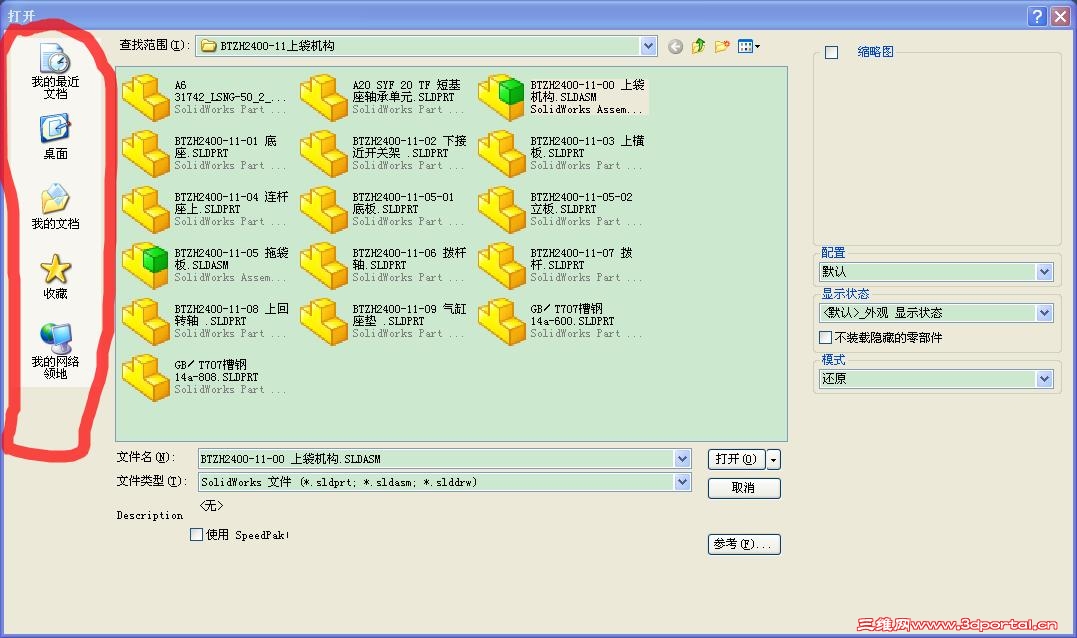Open the 显示状态 display state dropdown
Viewport: 1077px width, 638px height.
pos(1044,313)
